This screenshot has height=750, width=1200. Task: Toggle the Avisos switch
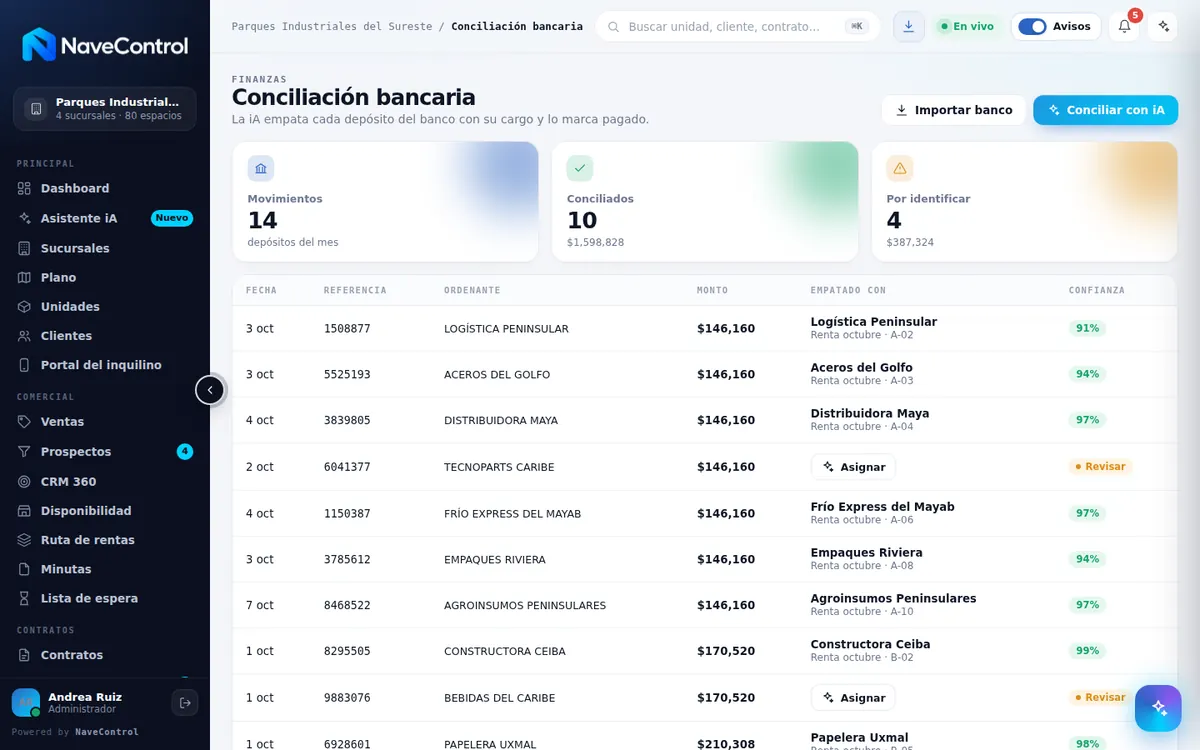pos(1032,26)
